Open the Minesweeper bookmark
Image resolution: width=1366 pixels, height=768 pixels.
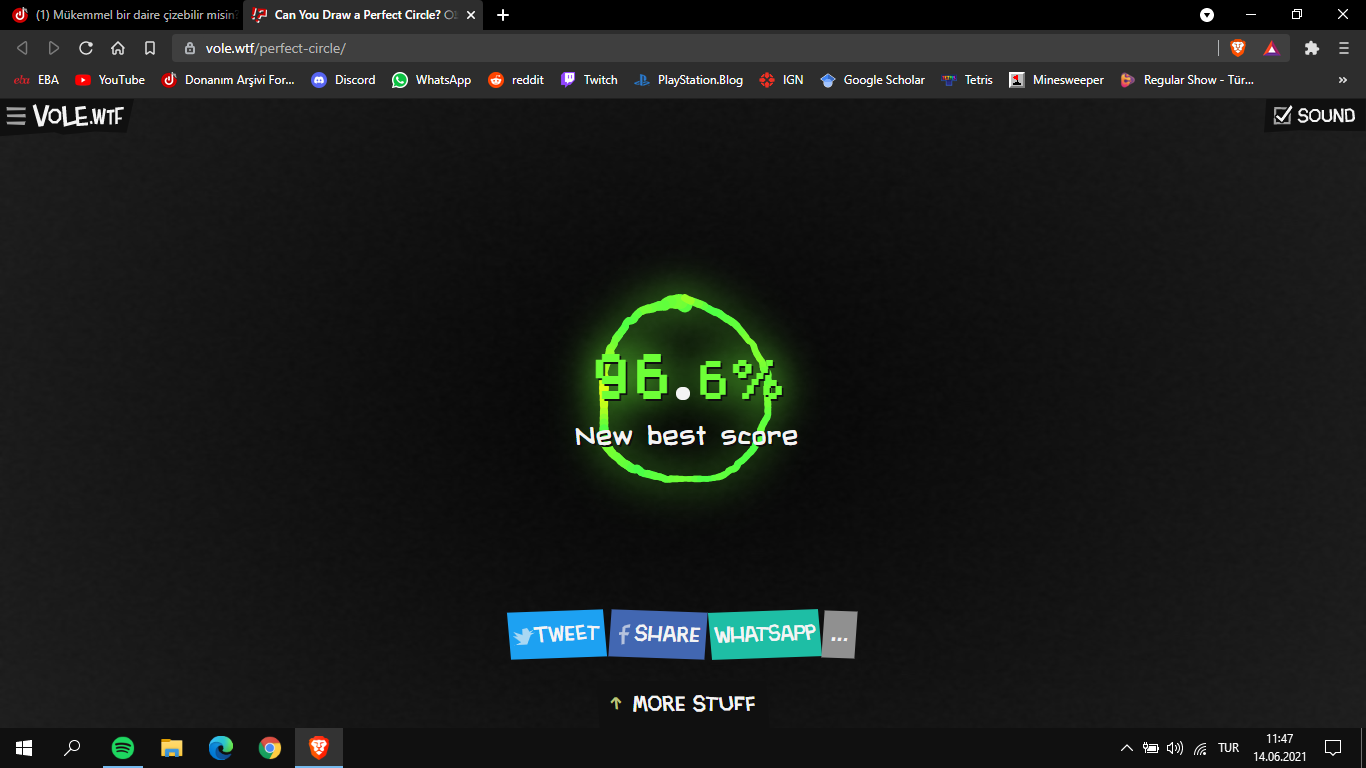point(1056,80)
